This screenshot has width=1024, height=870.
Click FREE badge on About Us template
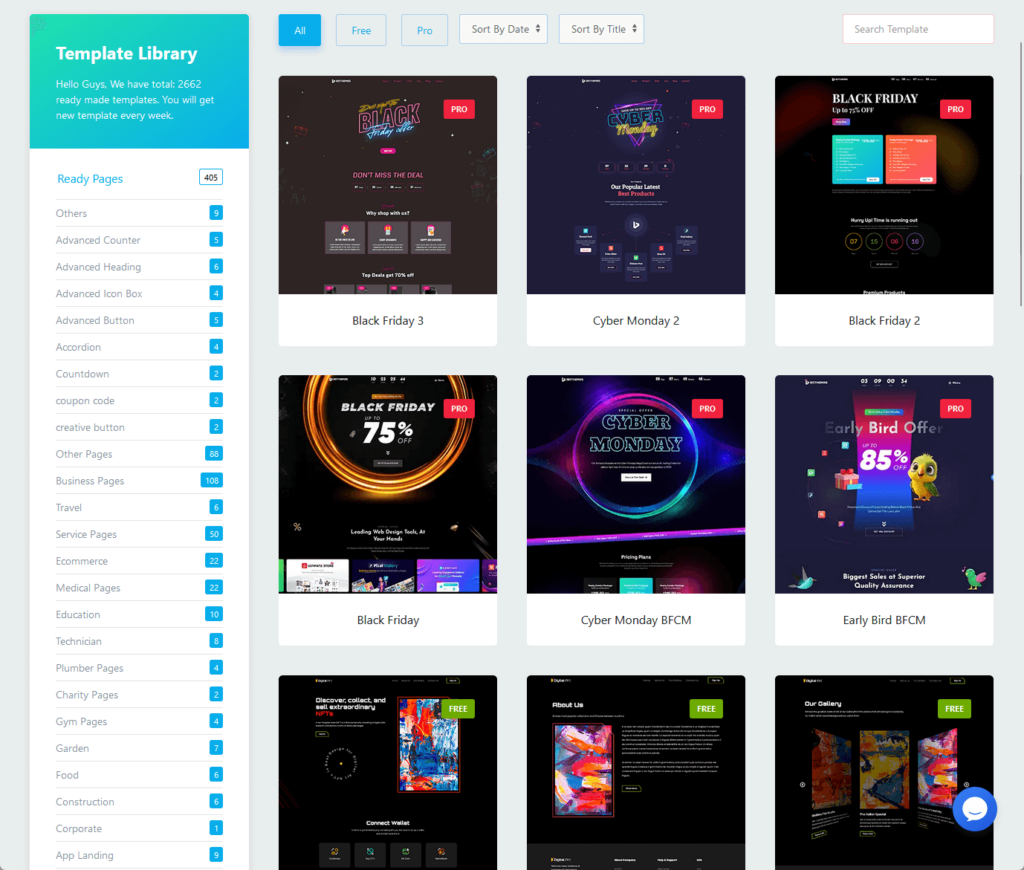coord(706,709)
